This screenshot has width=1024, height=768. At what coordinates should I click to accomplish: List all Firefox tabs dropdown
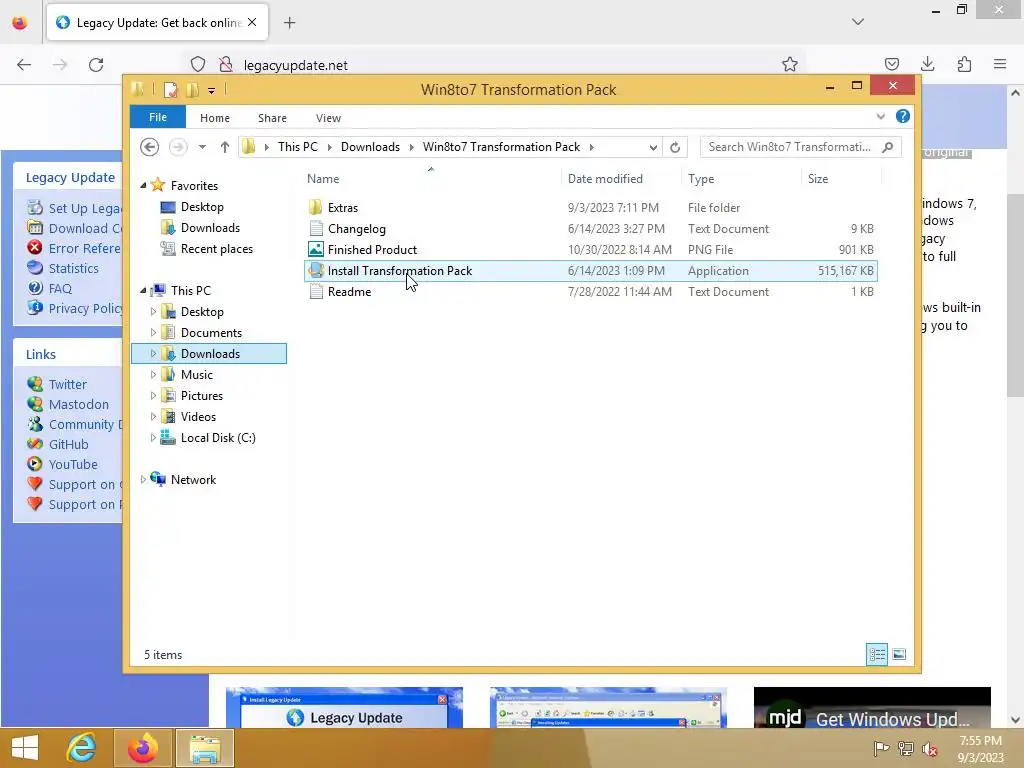(x=857, y=22)
